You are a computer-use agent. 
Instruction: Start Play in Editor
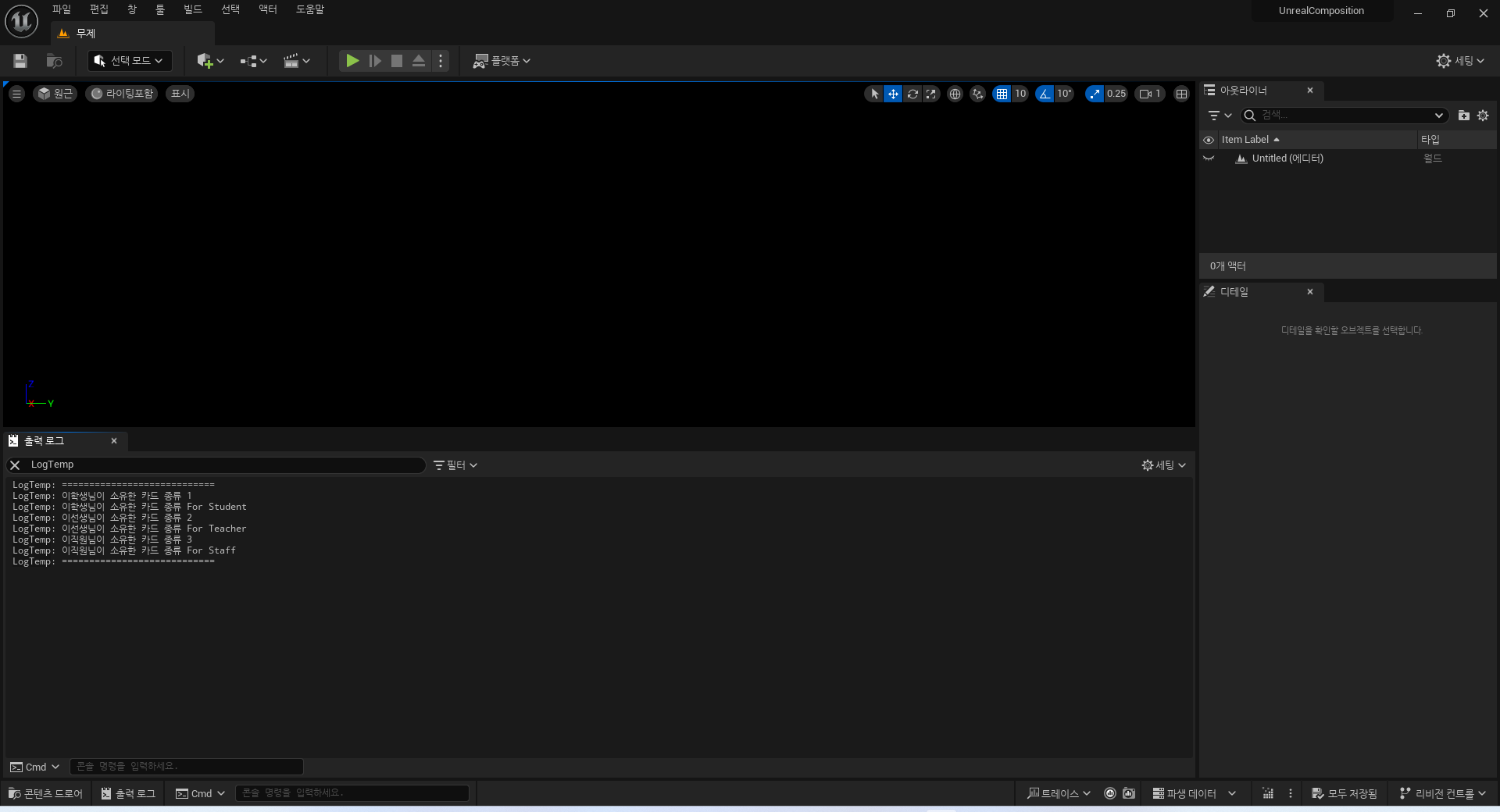tap(352, 61)
